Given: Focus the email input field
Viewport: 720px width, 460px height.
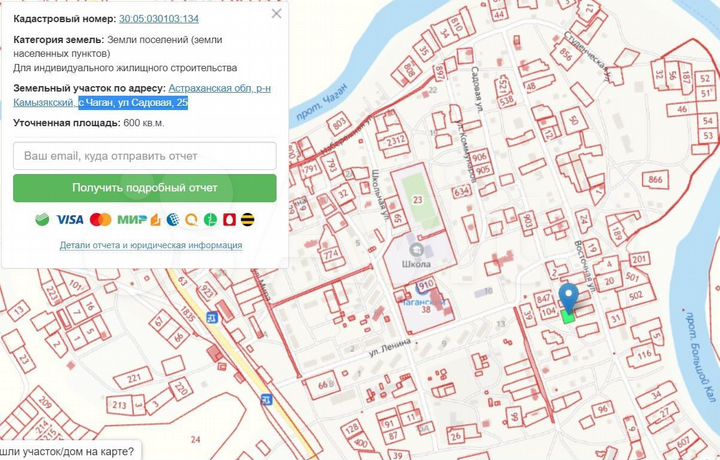Looking at the screenshot, I should (x=145, y=156).
